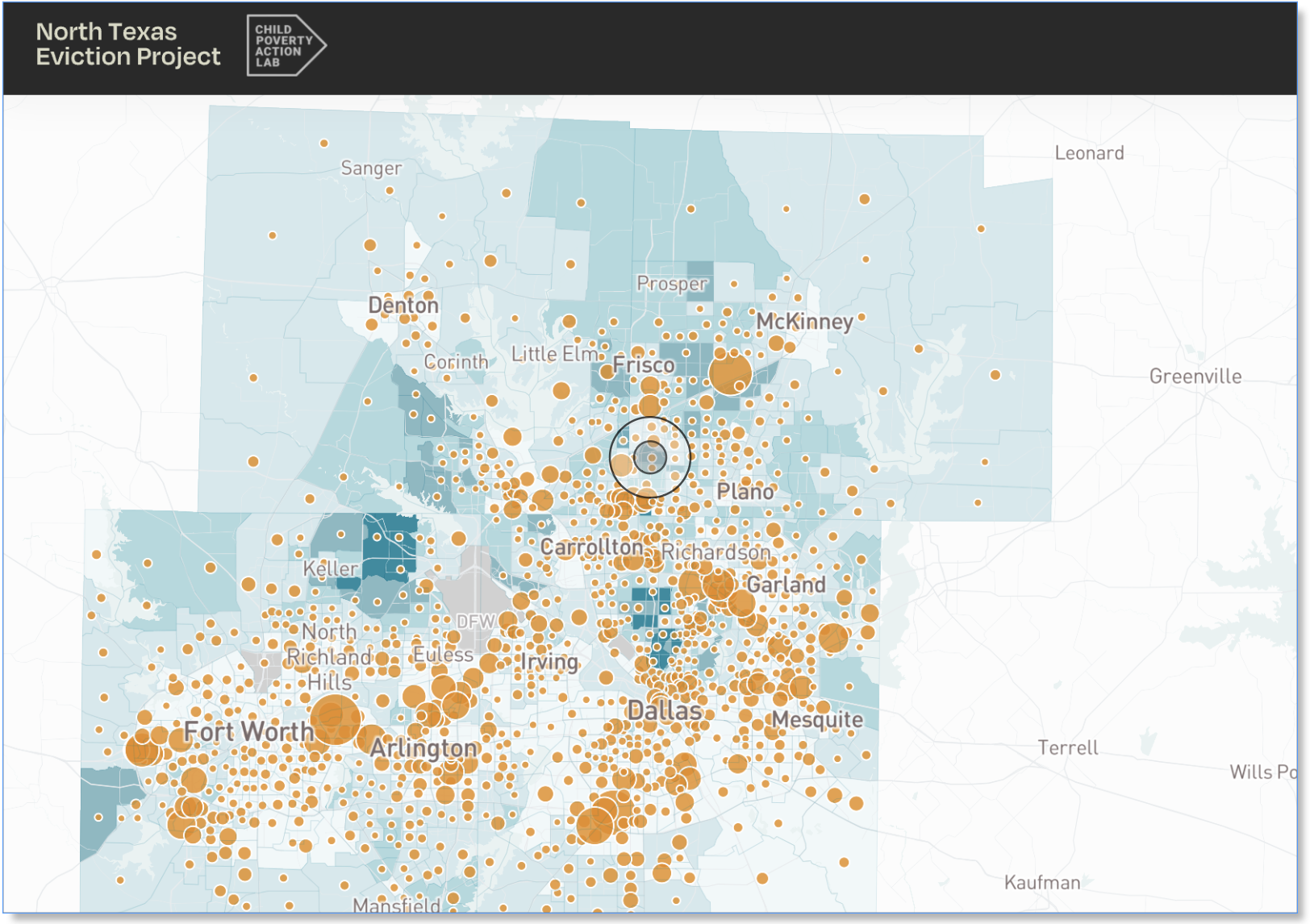This screenshot has width=1310, height=924.
Task: Click the Mesquite map label
Action: (x=817, y=719)
